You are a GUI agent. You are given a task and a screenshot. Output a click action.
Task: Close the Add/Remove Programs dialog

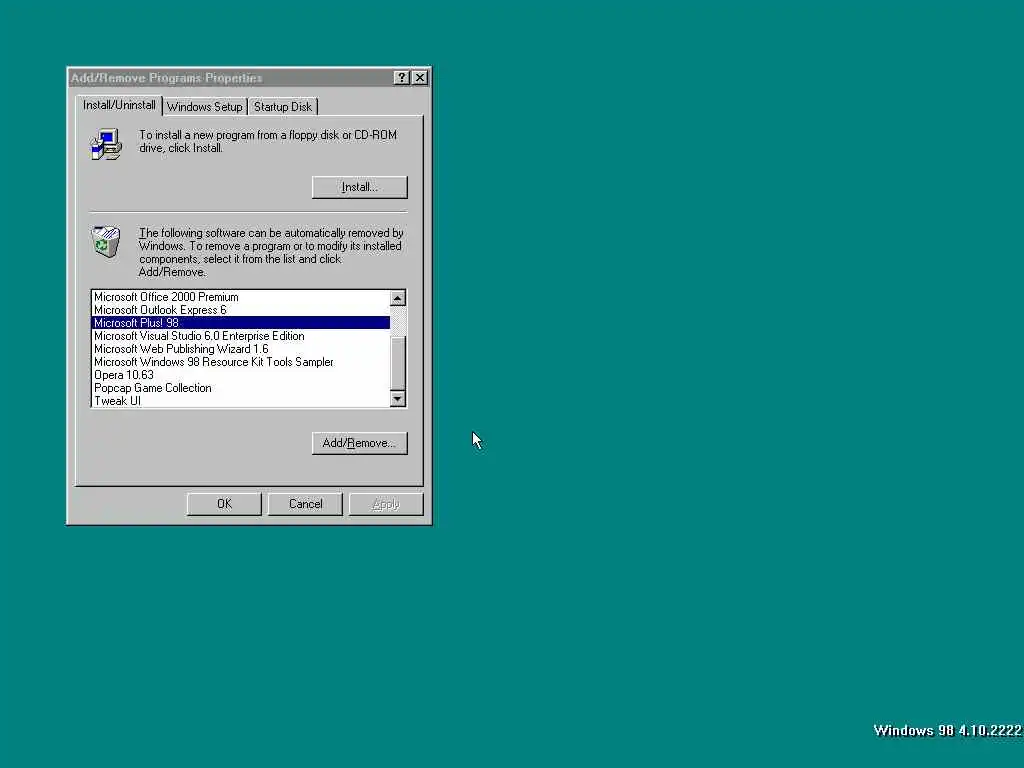[x=420, y=78]
